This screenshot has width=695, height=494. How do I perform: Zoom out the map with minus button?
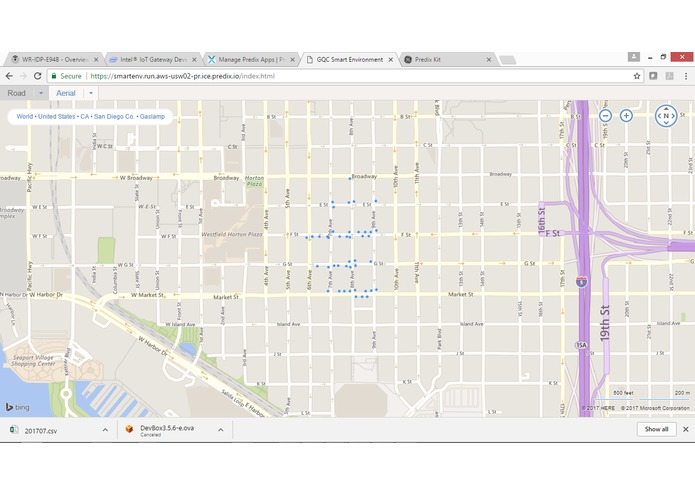(x=605, y=116)
